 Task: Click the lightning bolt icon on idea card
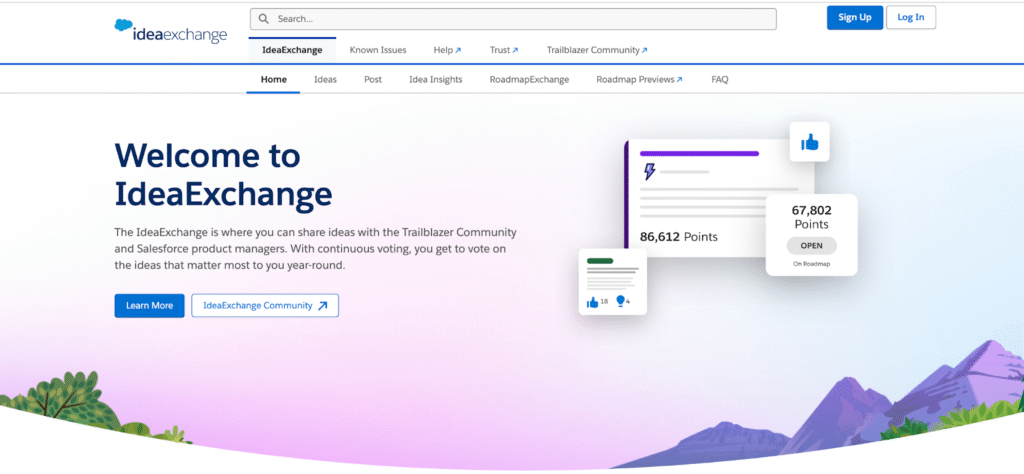[649, 172]
